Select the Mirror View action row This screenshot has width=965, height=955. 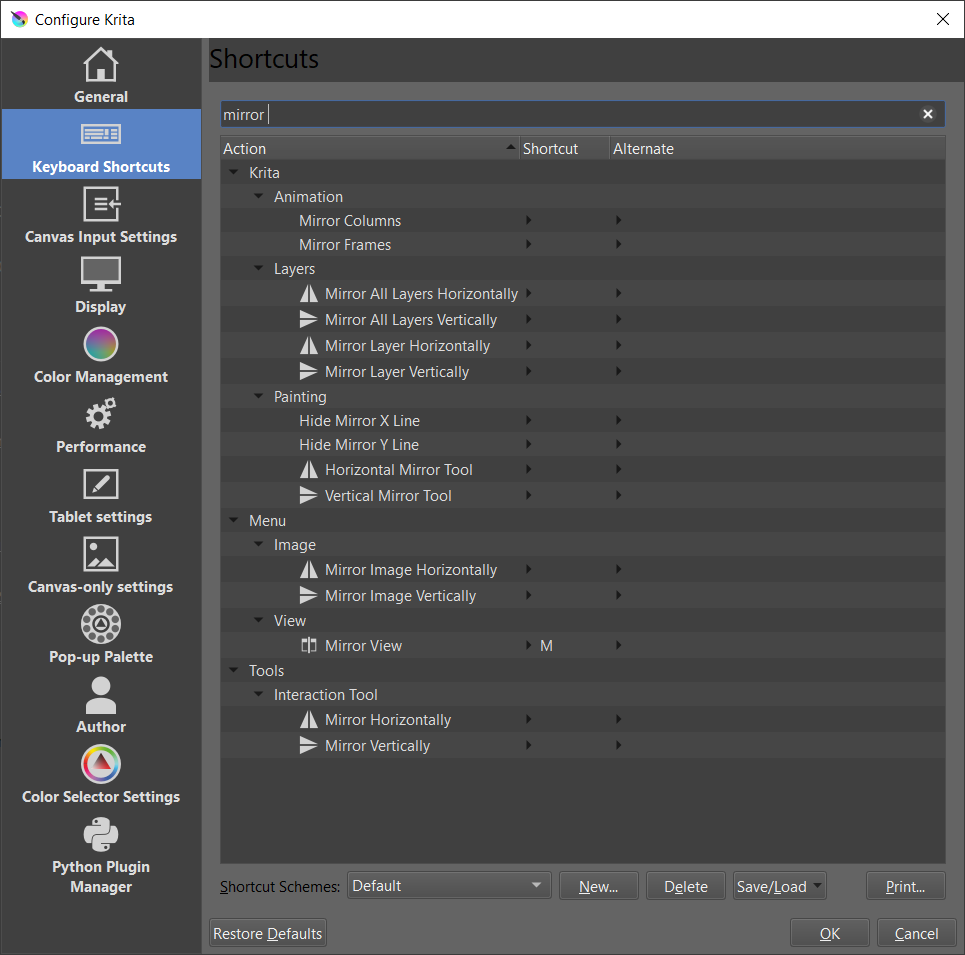pyautogui.click(x=363, y=646)
